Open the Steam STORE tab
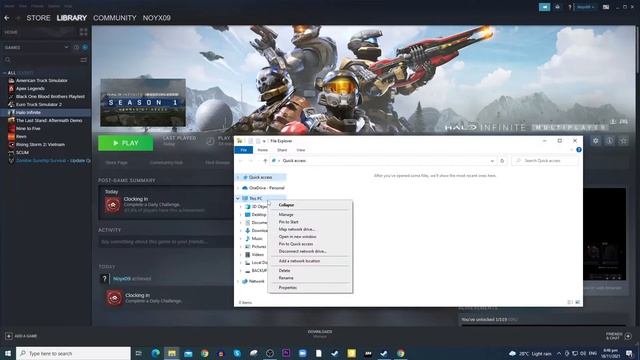640x360 pixels. 38,18
